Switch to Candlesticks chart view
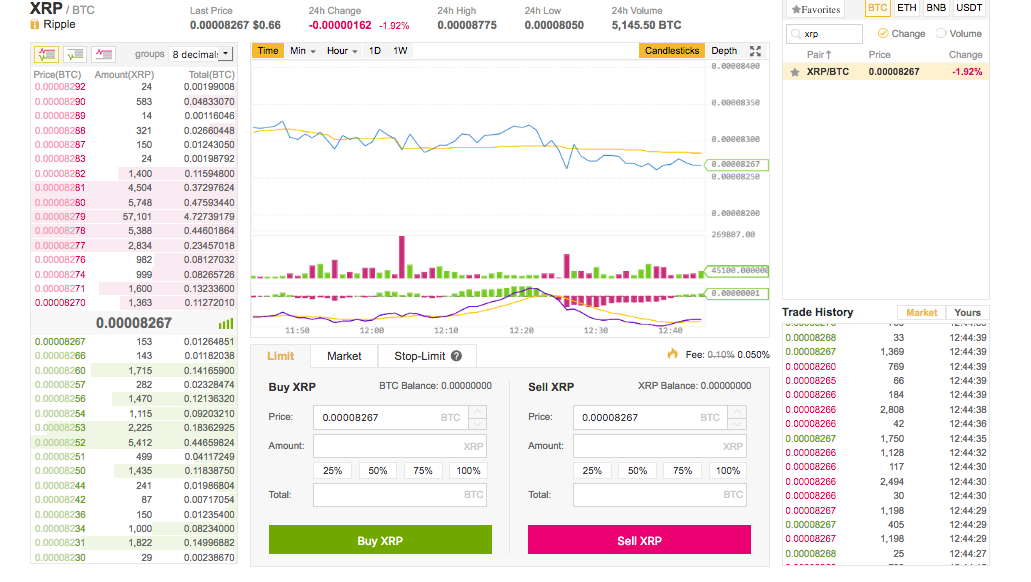This screenshot has width=1031, height=582. [671, 51]
